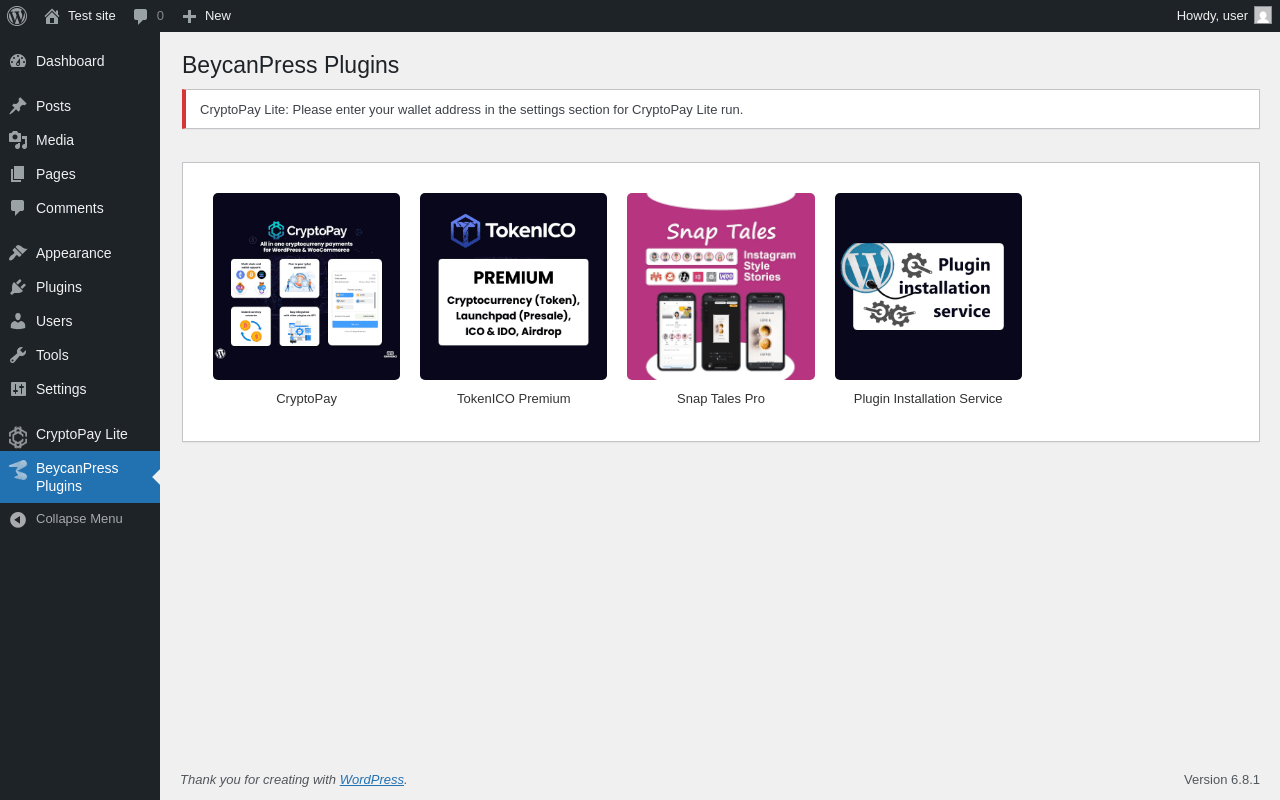Image resolution: width=1280 pixels, height=800 pixels.
Task: Open the TokenICO Premium thumbnail
Action: pyautogui.click(x=513, y=286)
